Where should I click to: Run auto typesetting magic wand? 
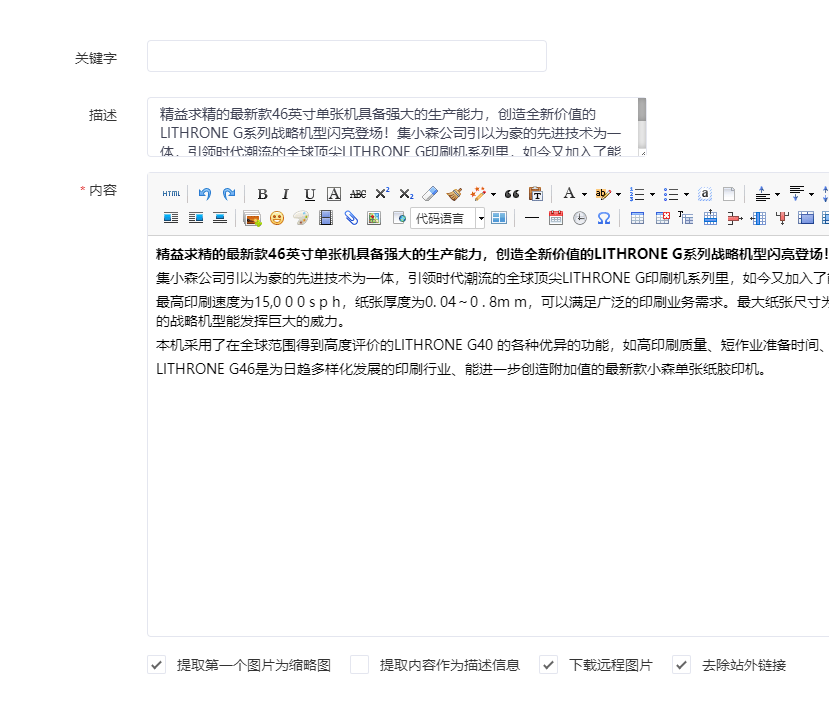[x=478, y=194]
